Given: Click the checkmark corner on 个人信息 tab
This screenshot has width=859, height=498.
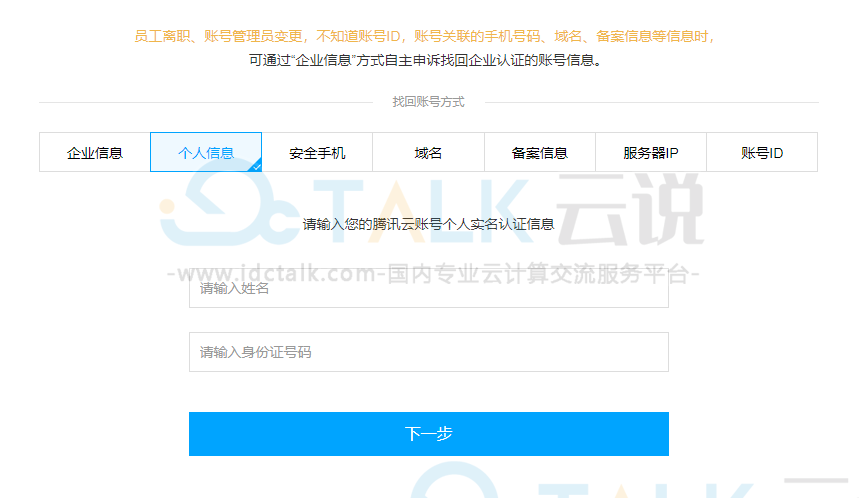Looking at the screenshot, I should tap(256, 167).
